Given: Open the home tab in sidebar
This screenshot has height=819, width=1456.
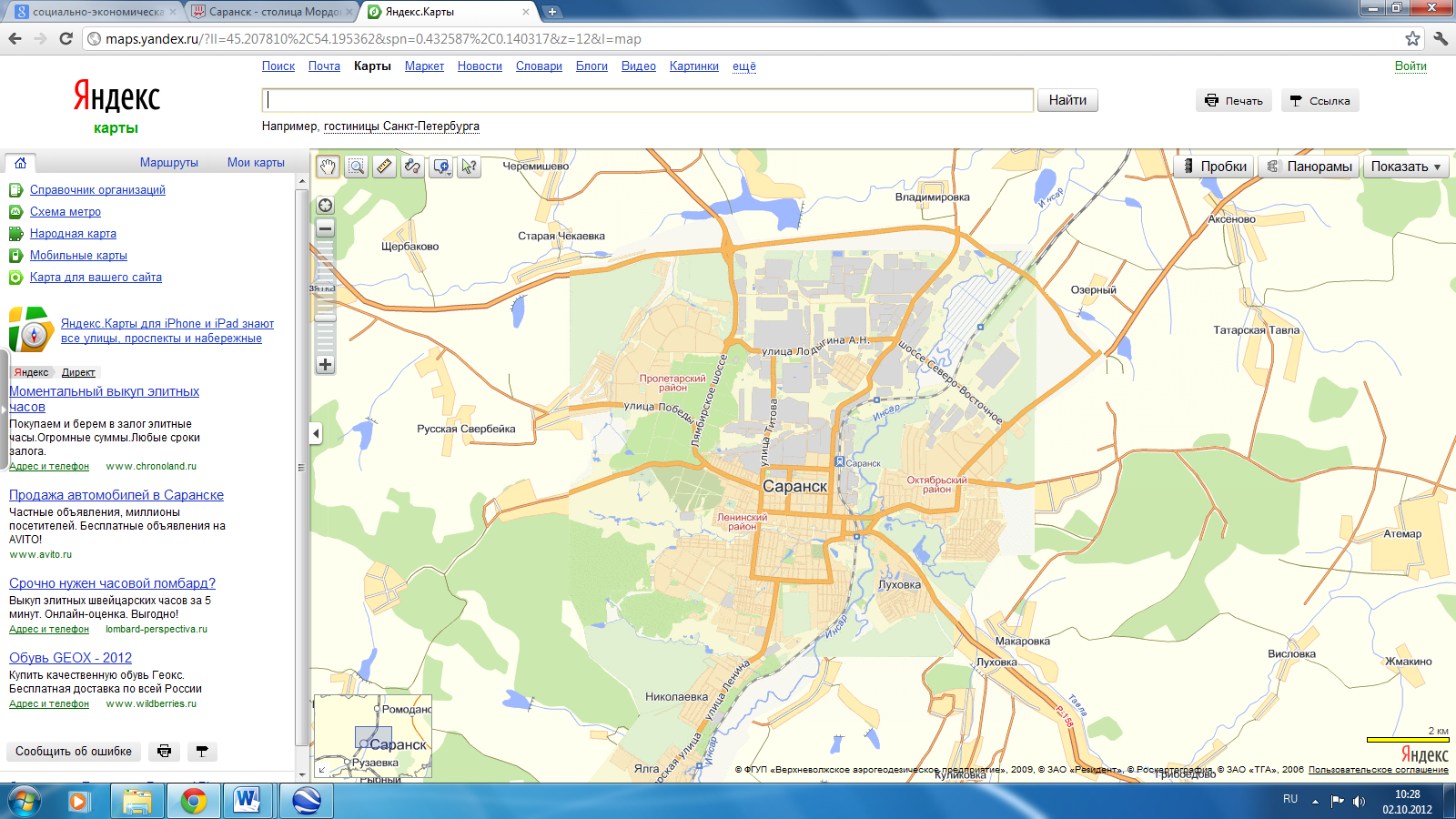Looking at the screenshot, I should coord(20,163).
